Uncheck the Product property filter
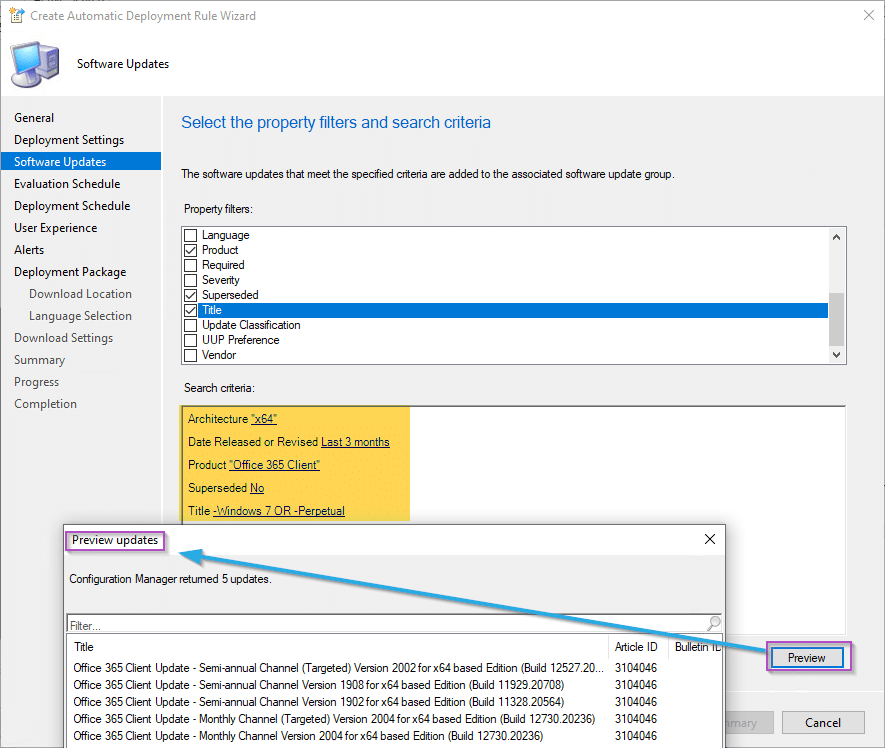This screenshot has width=885, height=748. click(190, 250)
